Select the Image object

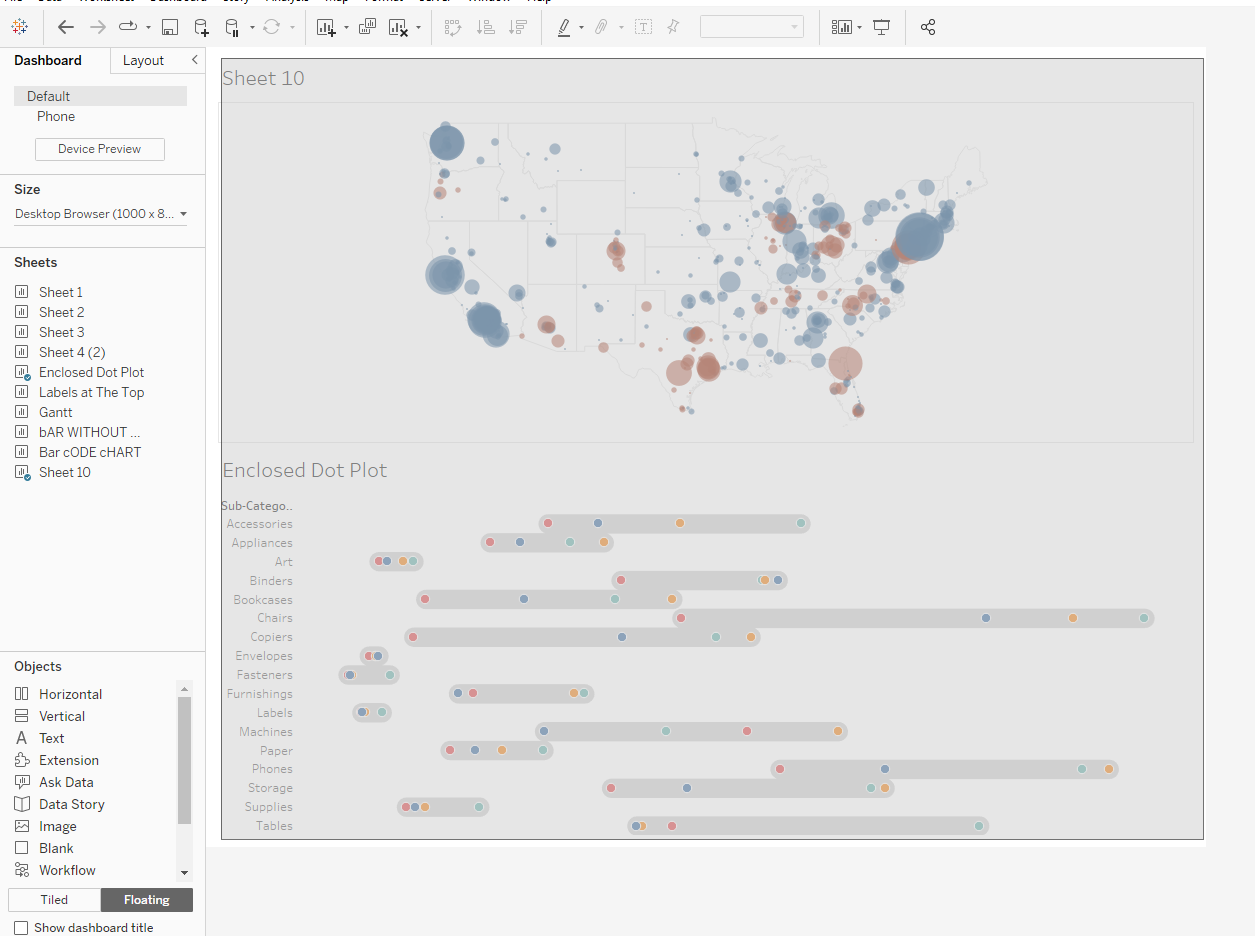(x=58, y=826)
